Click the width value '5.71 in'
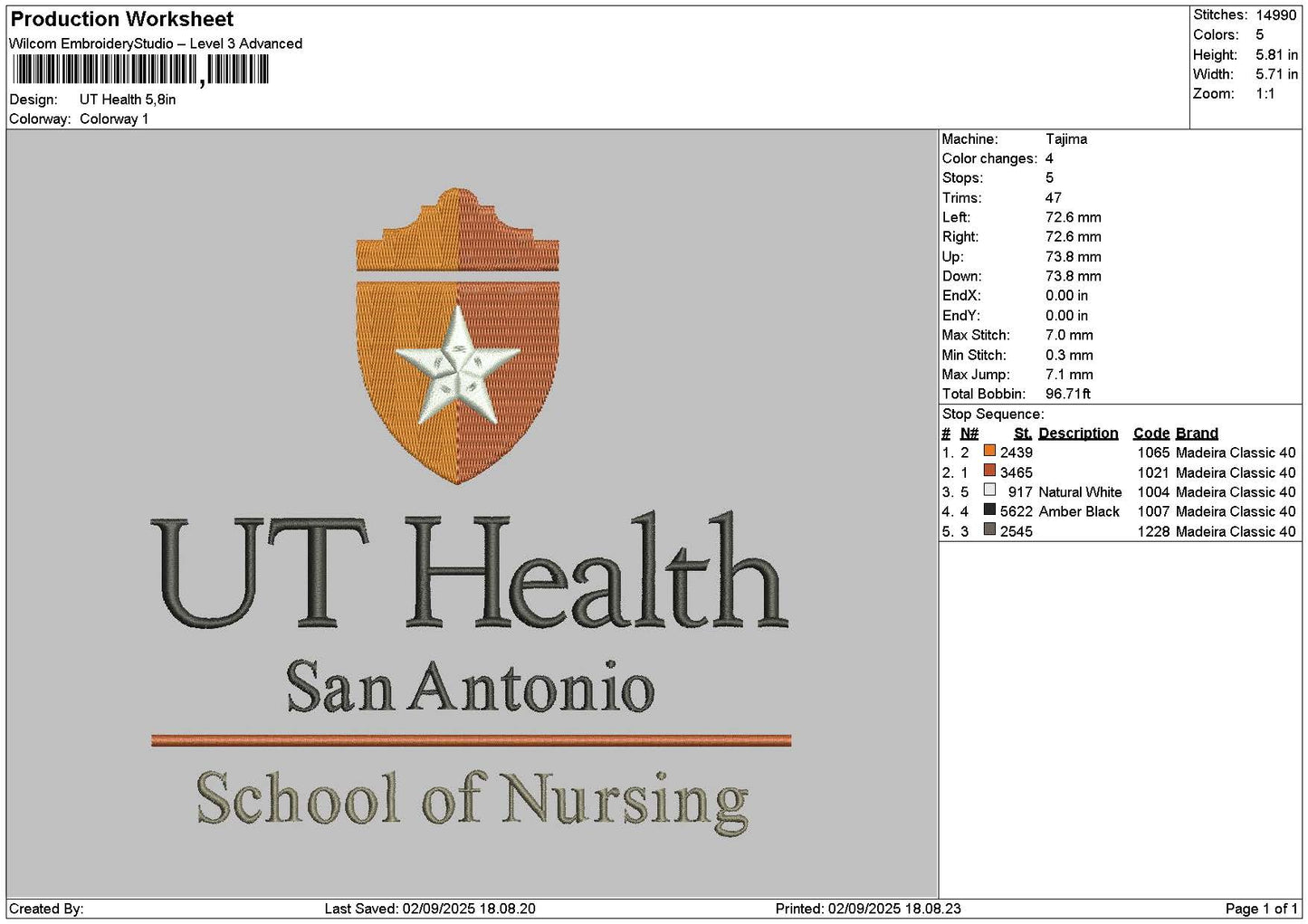Screen dimensions: 1308x924 1276,74
